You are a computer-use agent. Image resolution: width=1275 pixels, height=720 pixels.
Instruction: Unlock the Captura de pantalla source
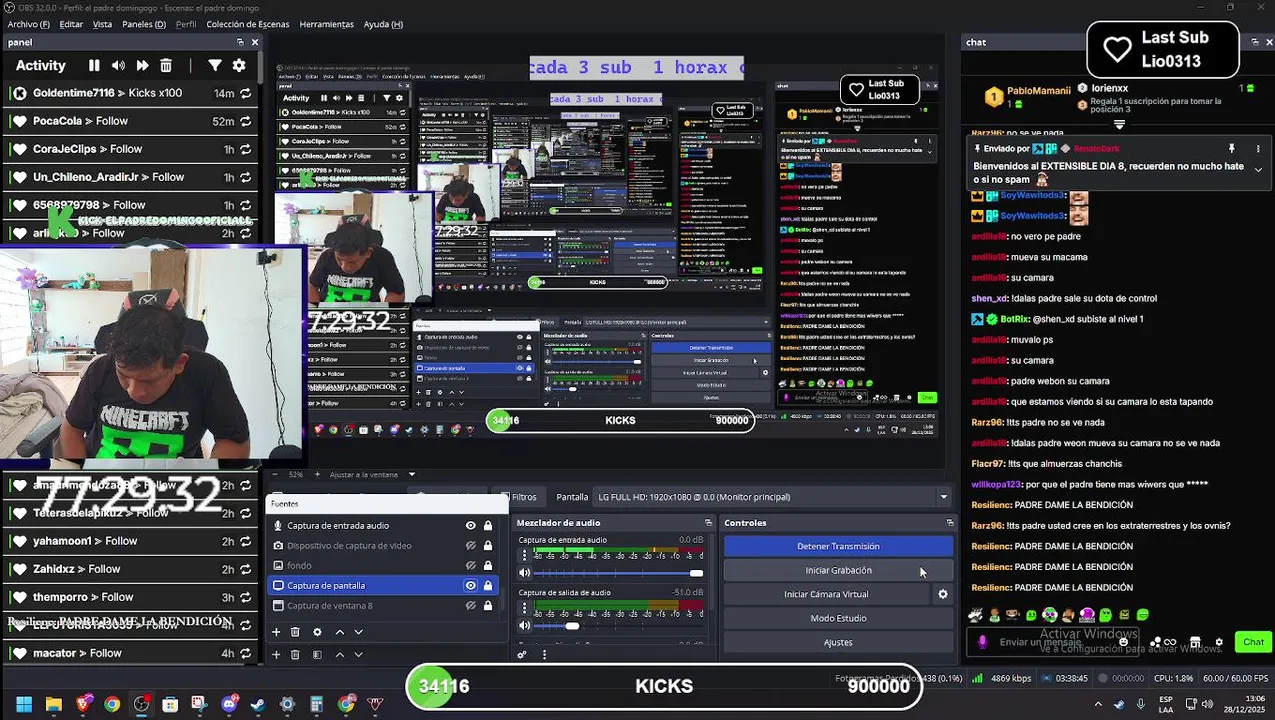488,585
